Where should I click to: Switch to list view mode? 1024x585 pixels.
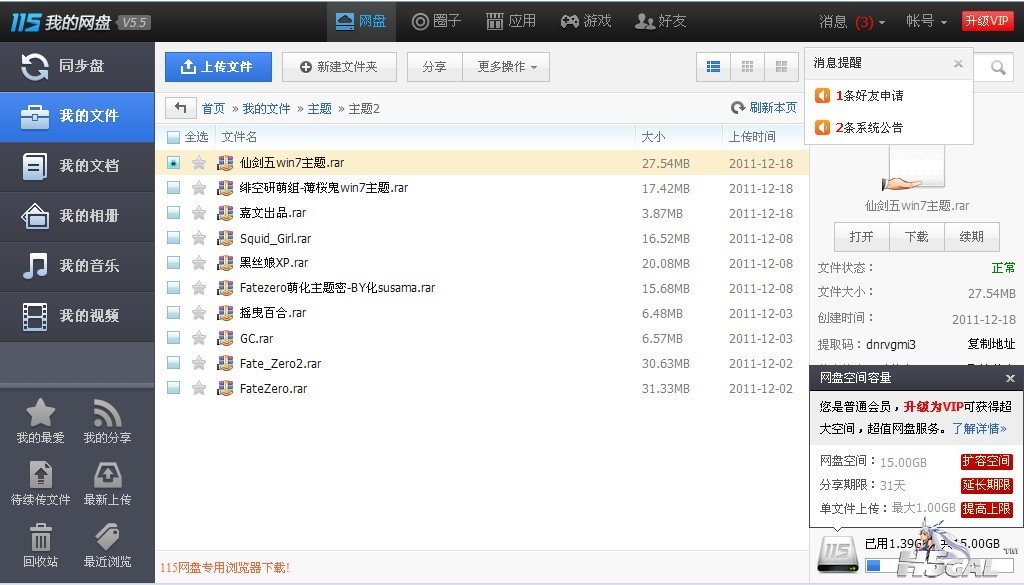click(x=714, y=67)
